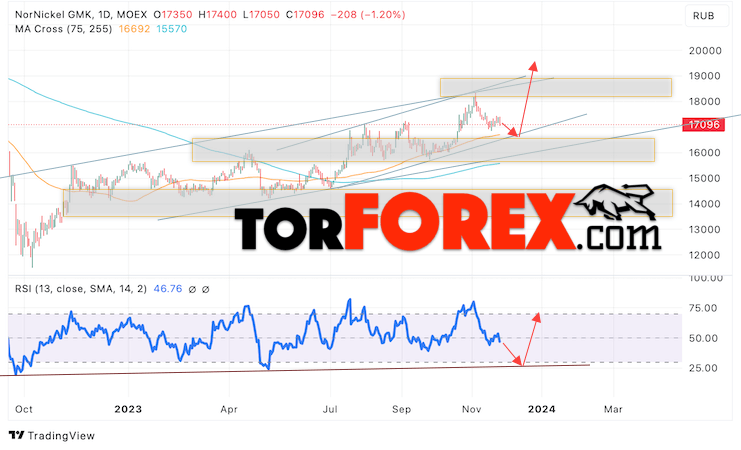Click the first ∅ symbol after RSI value
The image size is (741, 450).
click(x=192, y=289)
